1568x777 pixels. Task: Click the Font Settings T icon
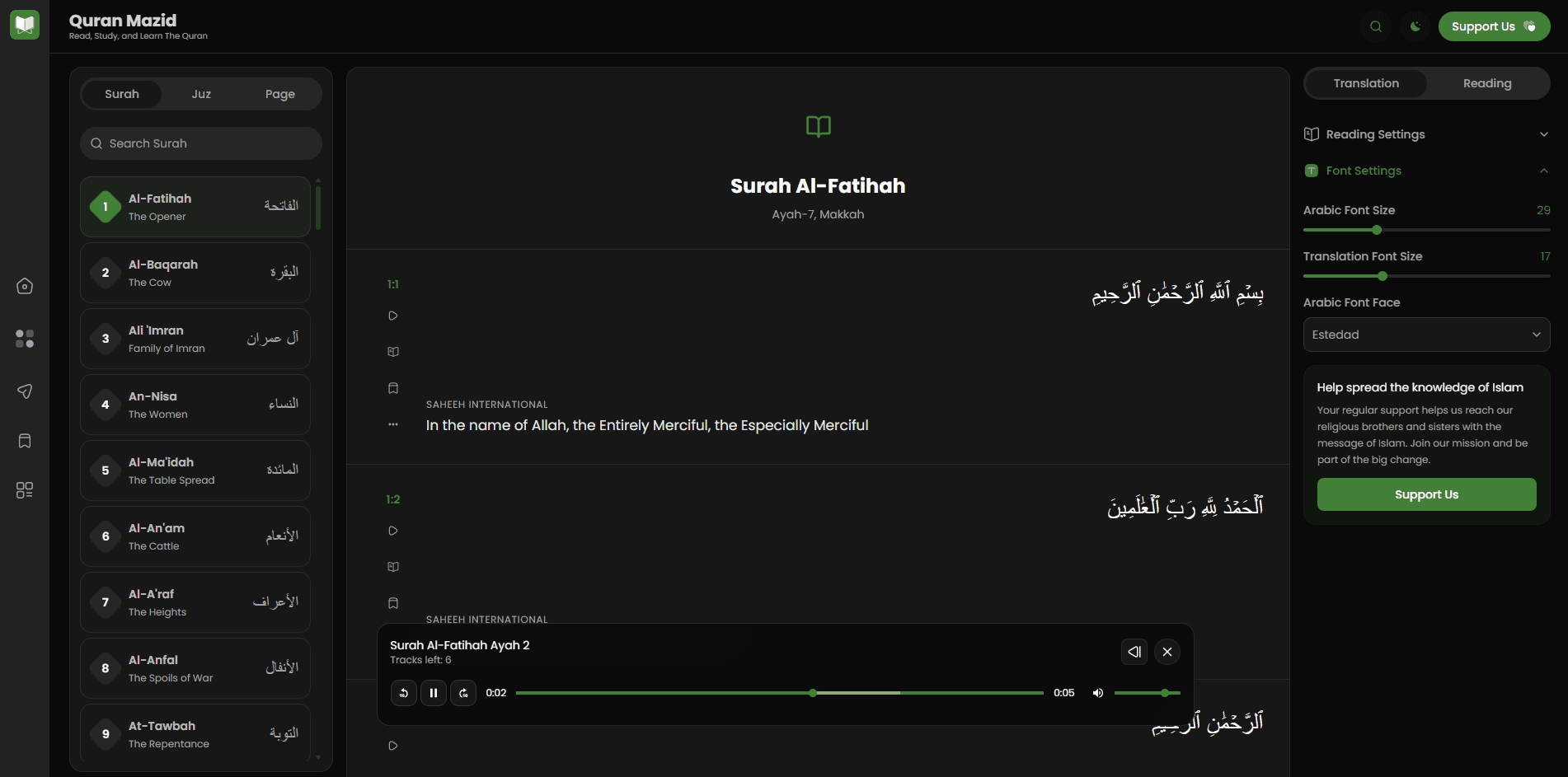(1312, 171)
